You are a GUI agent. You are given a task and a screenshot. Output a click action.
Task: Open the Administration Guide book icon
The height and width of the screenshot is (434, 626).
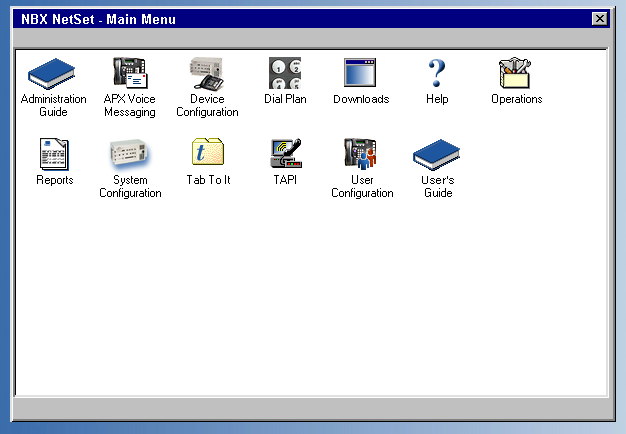click(53, 73)
